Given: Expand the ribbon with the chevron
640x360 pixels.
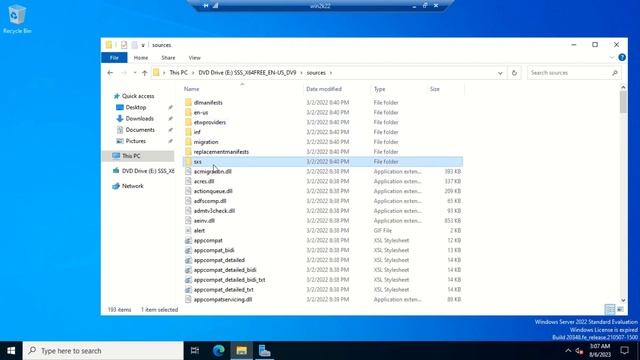Looking at the screenshot, I should tap(611, 58).
